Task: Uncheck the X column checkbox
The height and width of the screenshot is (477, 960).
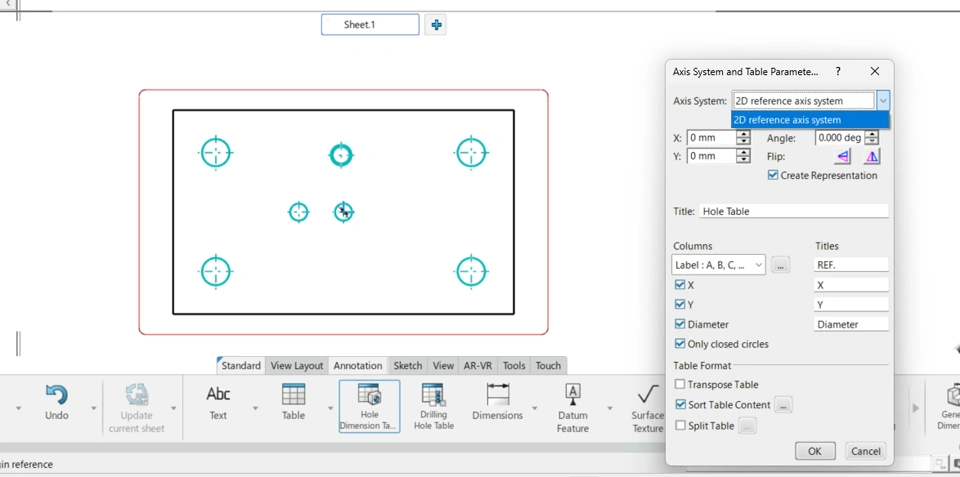Action: (x=680, y=285)
